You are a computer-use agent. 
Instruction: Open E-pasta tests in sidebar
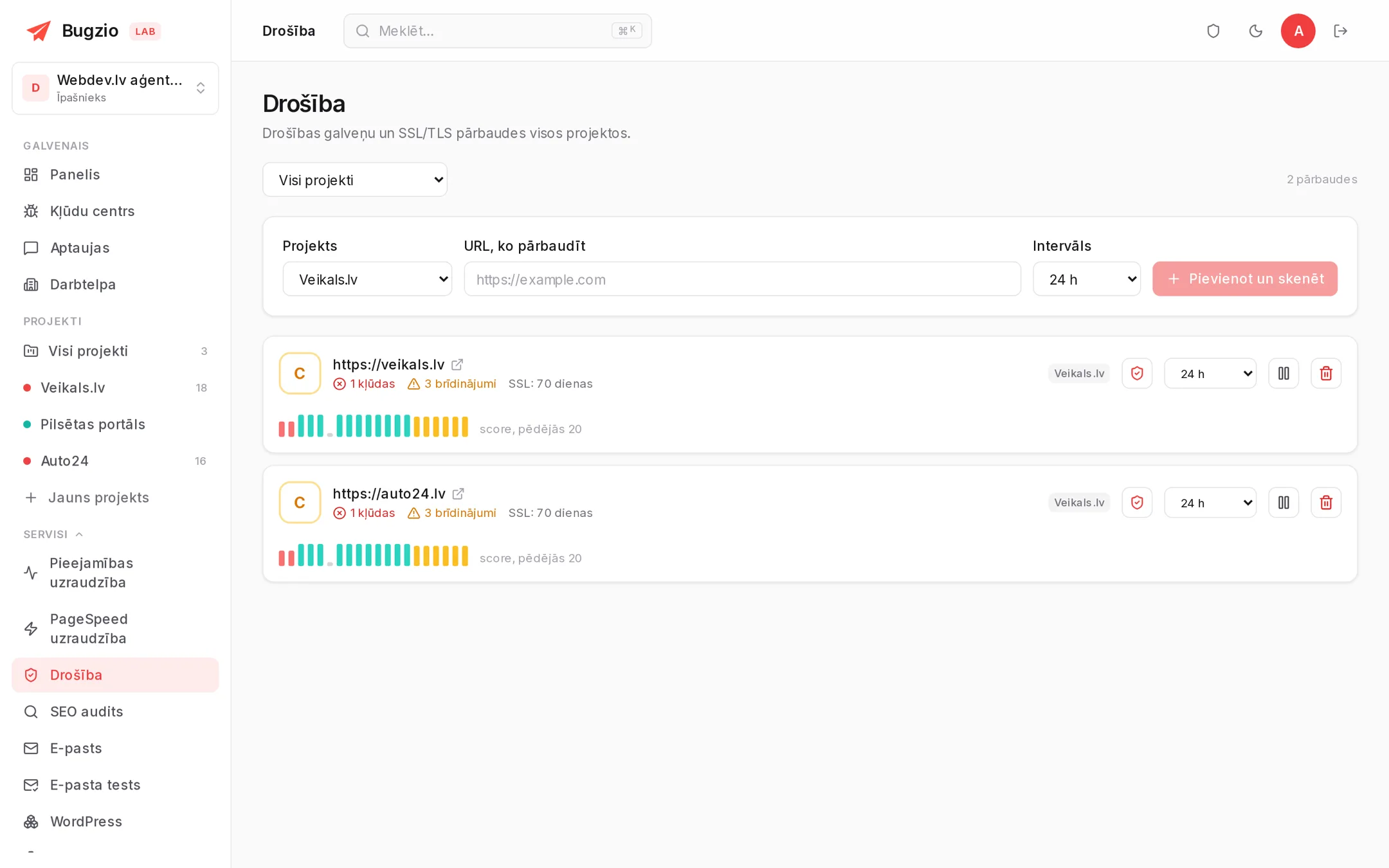coord(115,785)
